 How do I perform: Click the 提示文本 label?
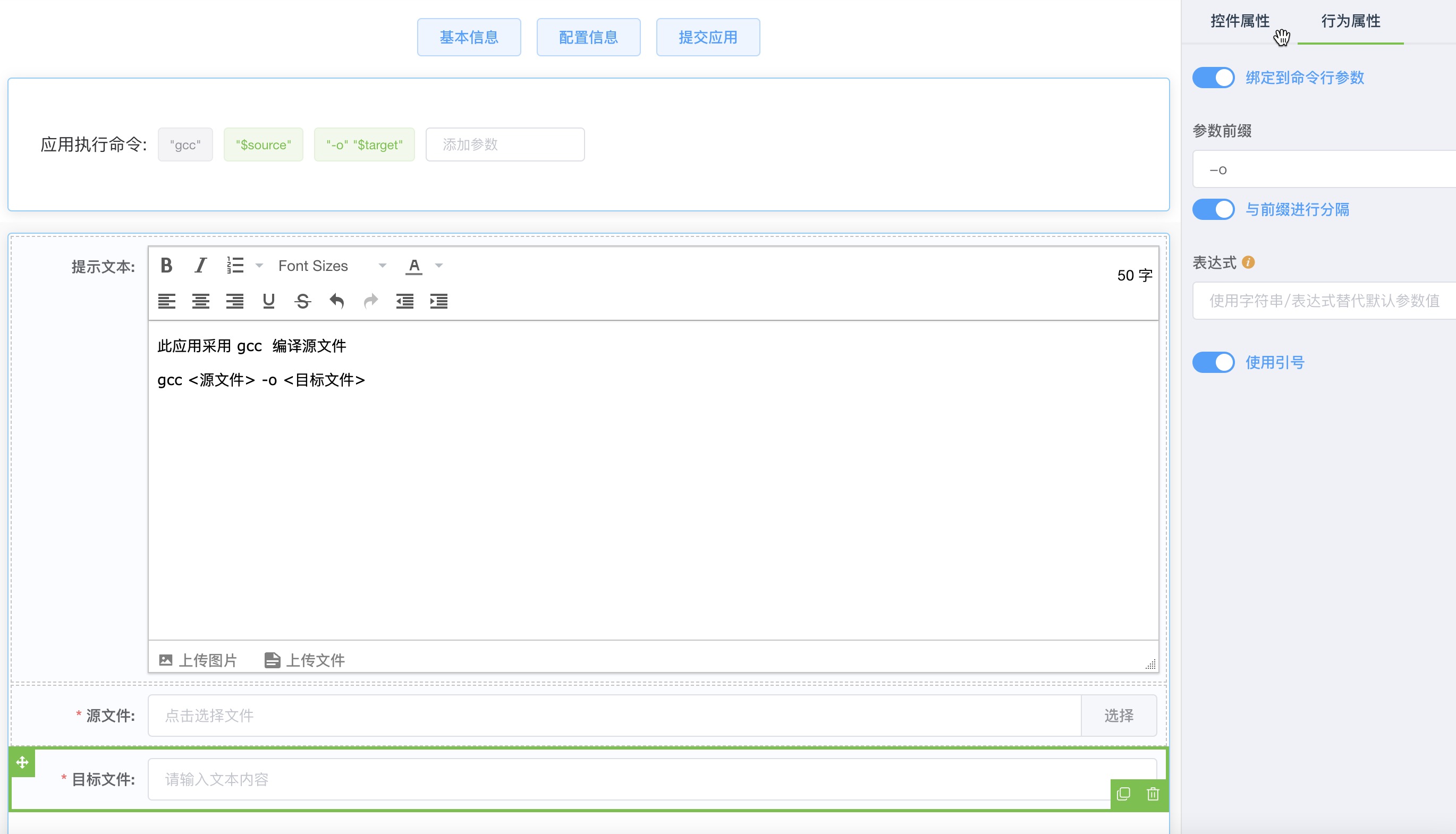coord(103,267)
